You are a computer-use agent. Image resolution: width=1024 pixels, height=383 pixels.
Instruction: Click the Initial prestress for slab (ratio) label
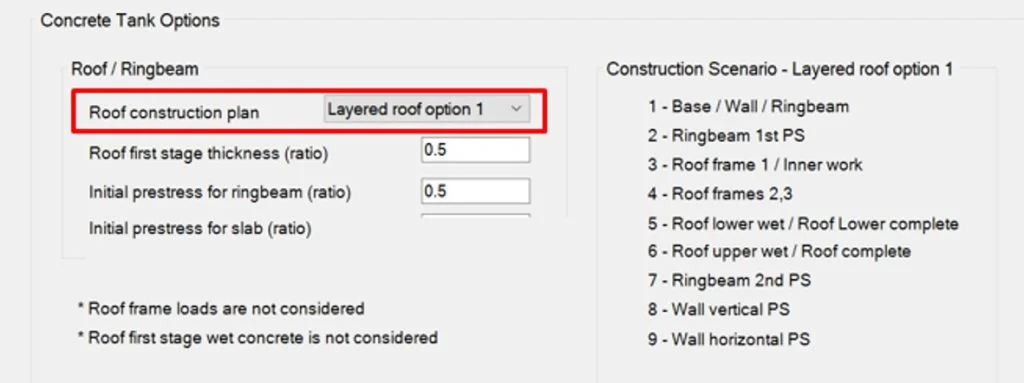coord(200,229)
